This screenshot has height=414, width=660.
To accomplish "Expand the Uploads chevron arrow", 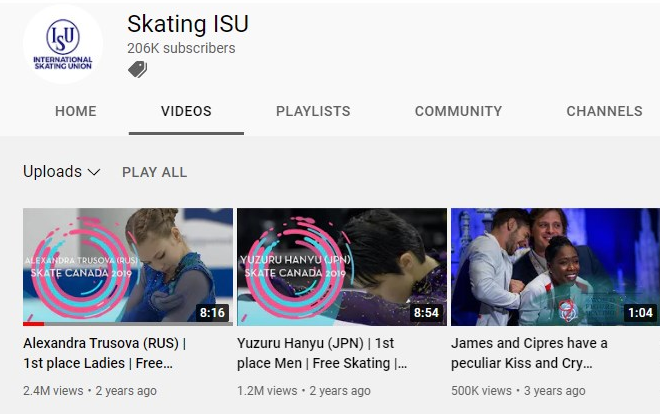I will pos(94,172).
